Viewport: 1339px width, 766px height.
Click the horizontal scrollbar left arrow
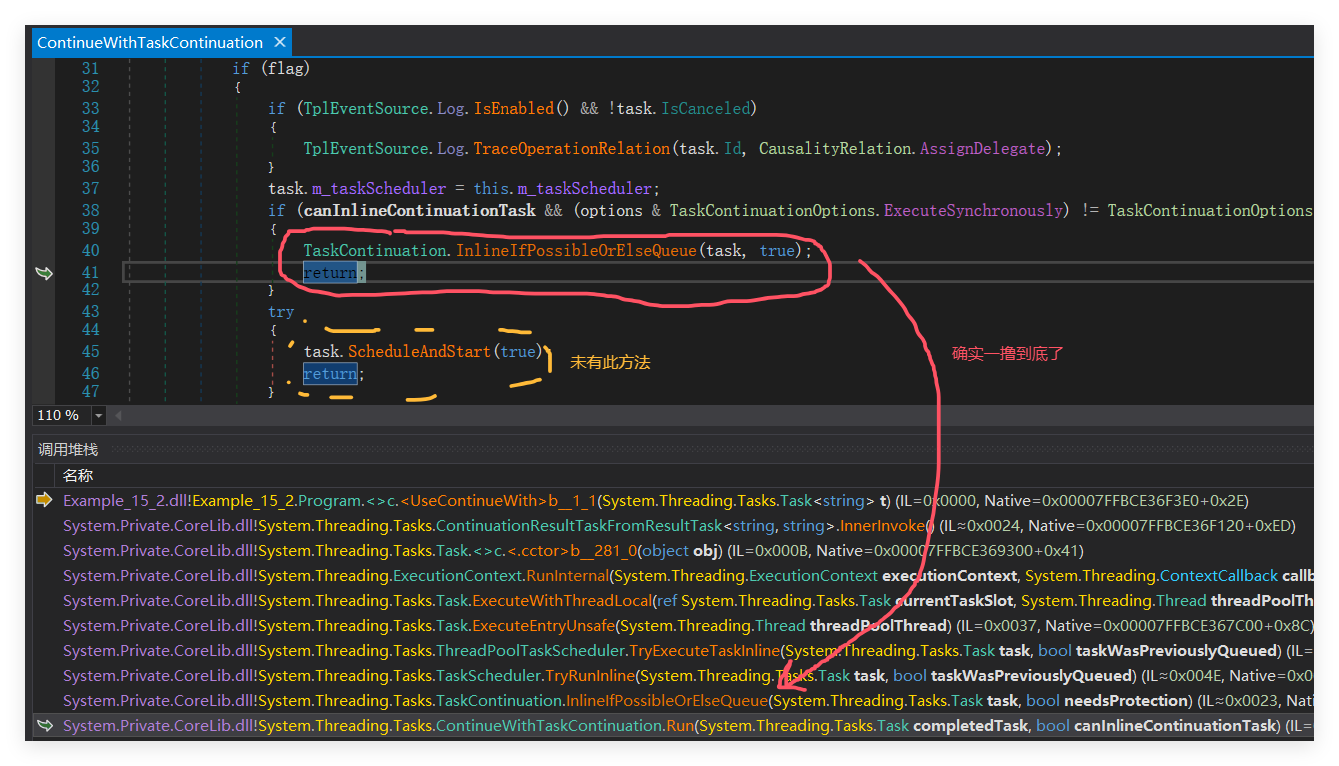tap(120, 415)
